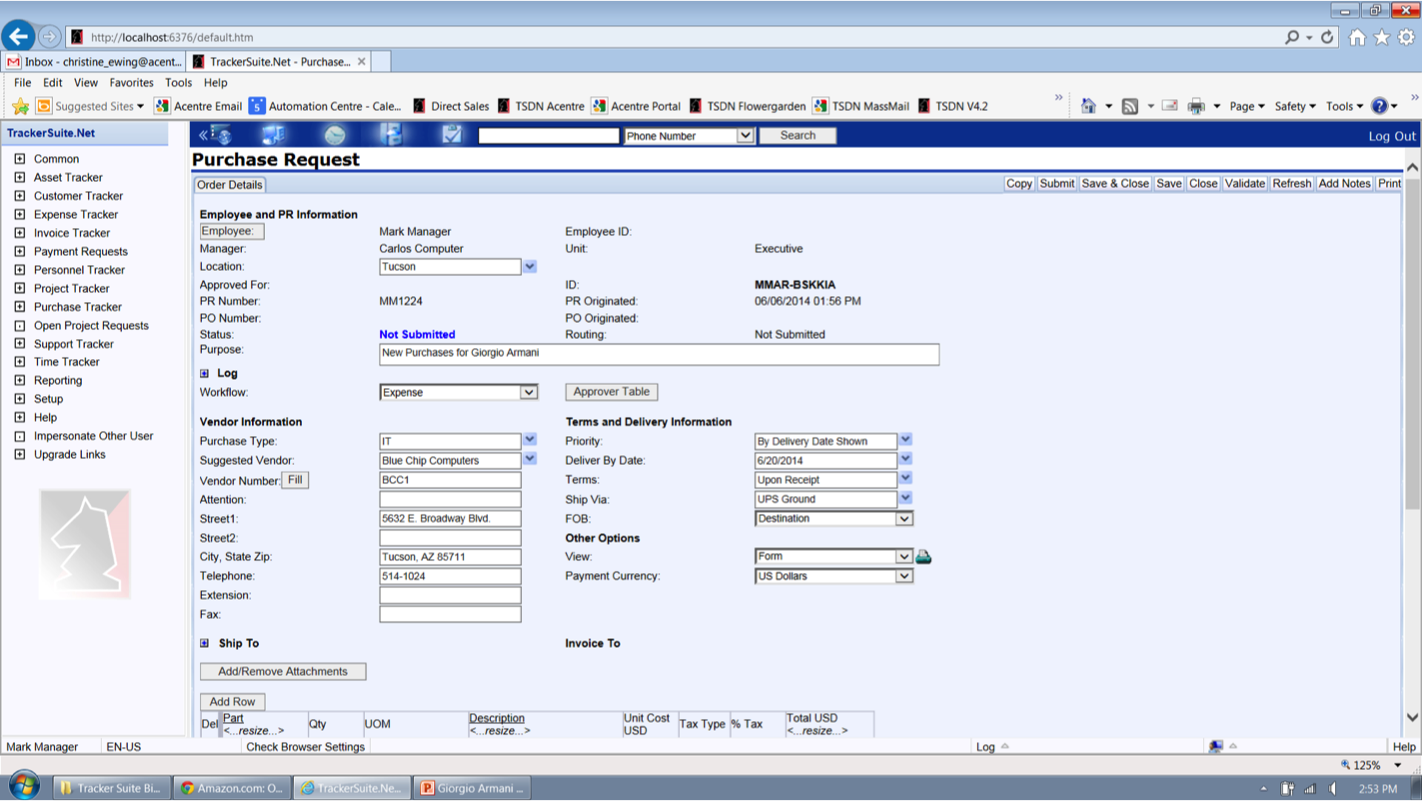Click the blue Help question mark icon
This screenshot has height=801, width=1423.
coord(1380,106)
